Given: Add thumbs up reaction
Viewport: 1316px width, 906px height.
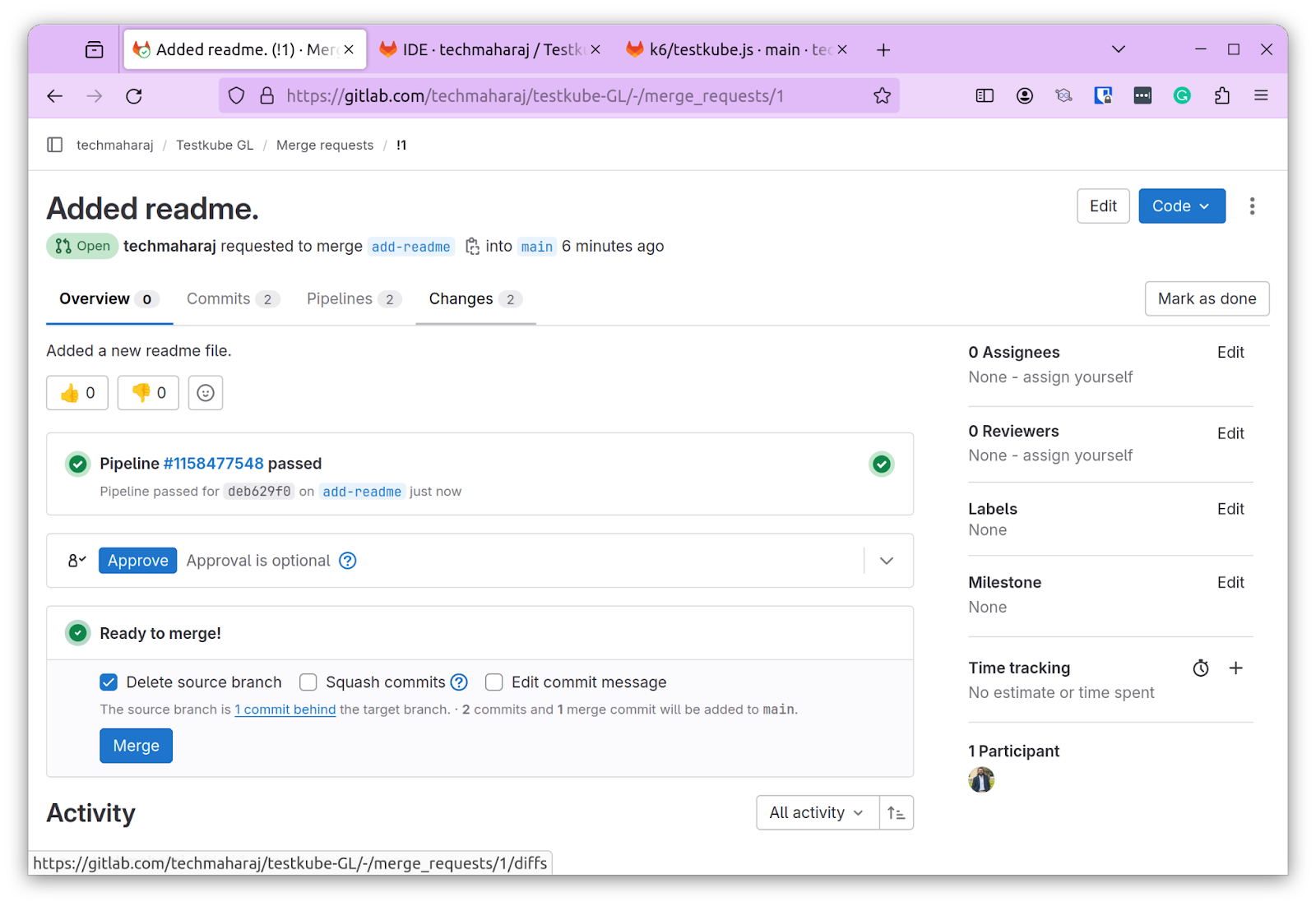Looking at the screenshot, I should coord(77,393).
